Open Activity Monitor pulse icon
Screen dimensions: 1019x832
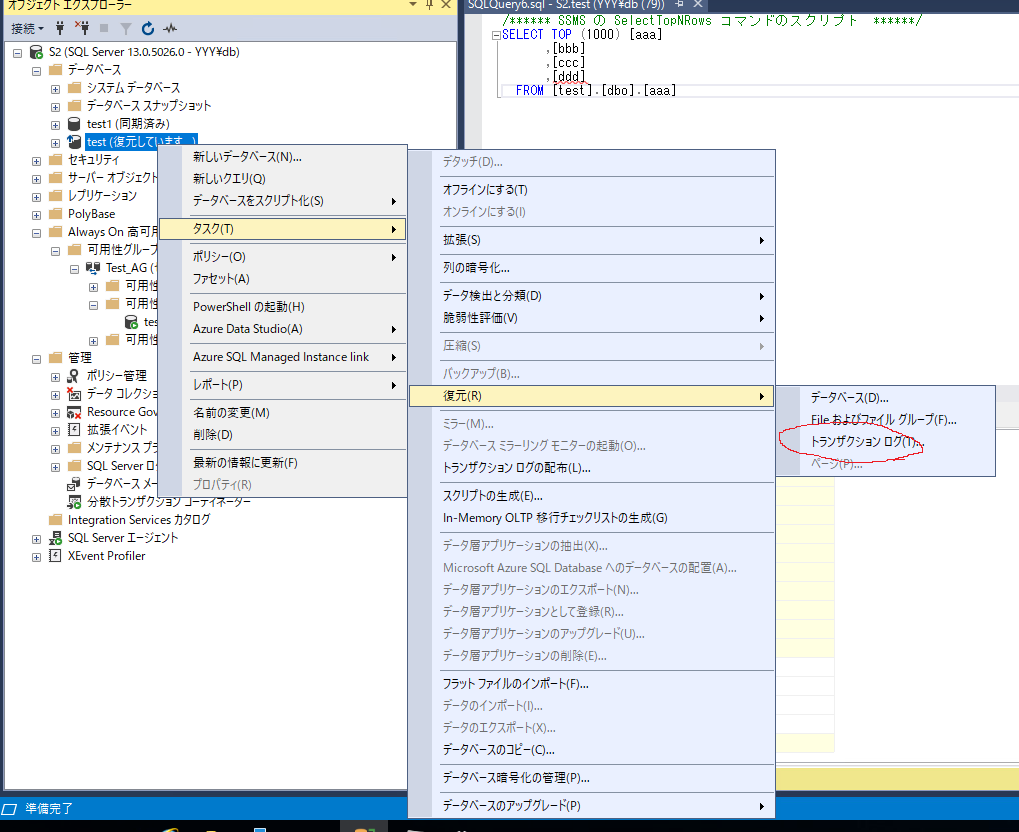170,28
